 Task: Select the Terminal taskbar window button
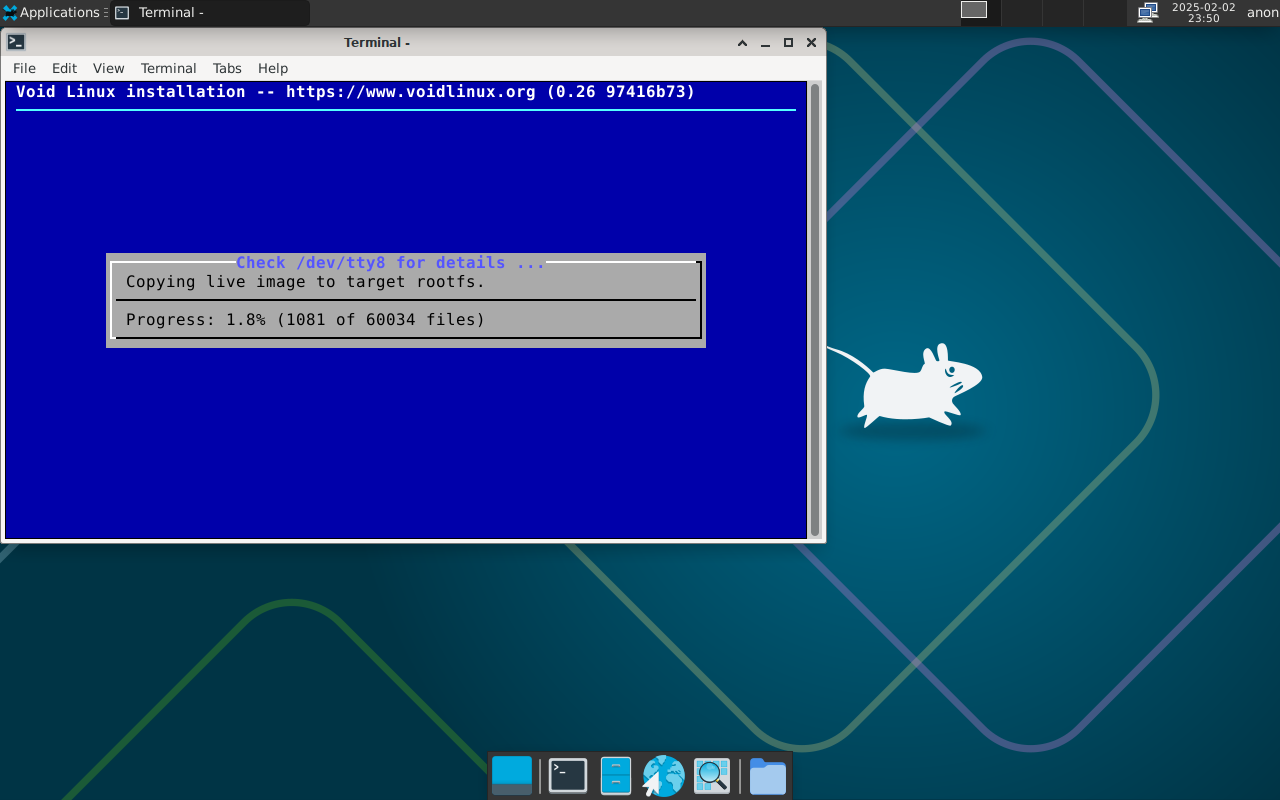[x=210, y=13]
